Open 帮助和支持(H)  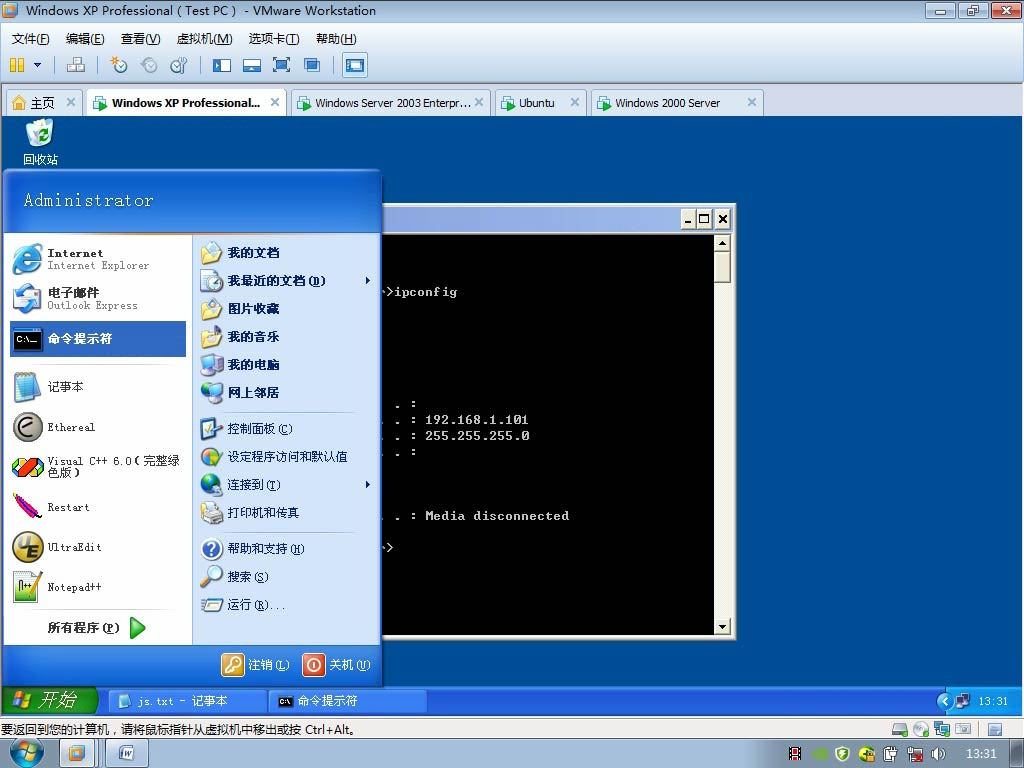pyautogui.click(x=287, y=549)
